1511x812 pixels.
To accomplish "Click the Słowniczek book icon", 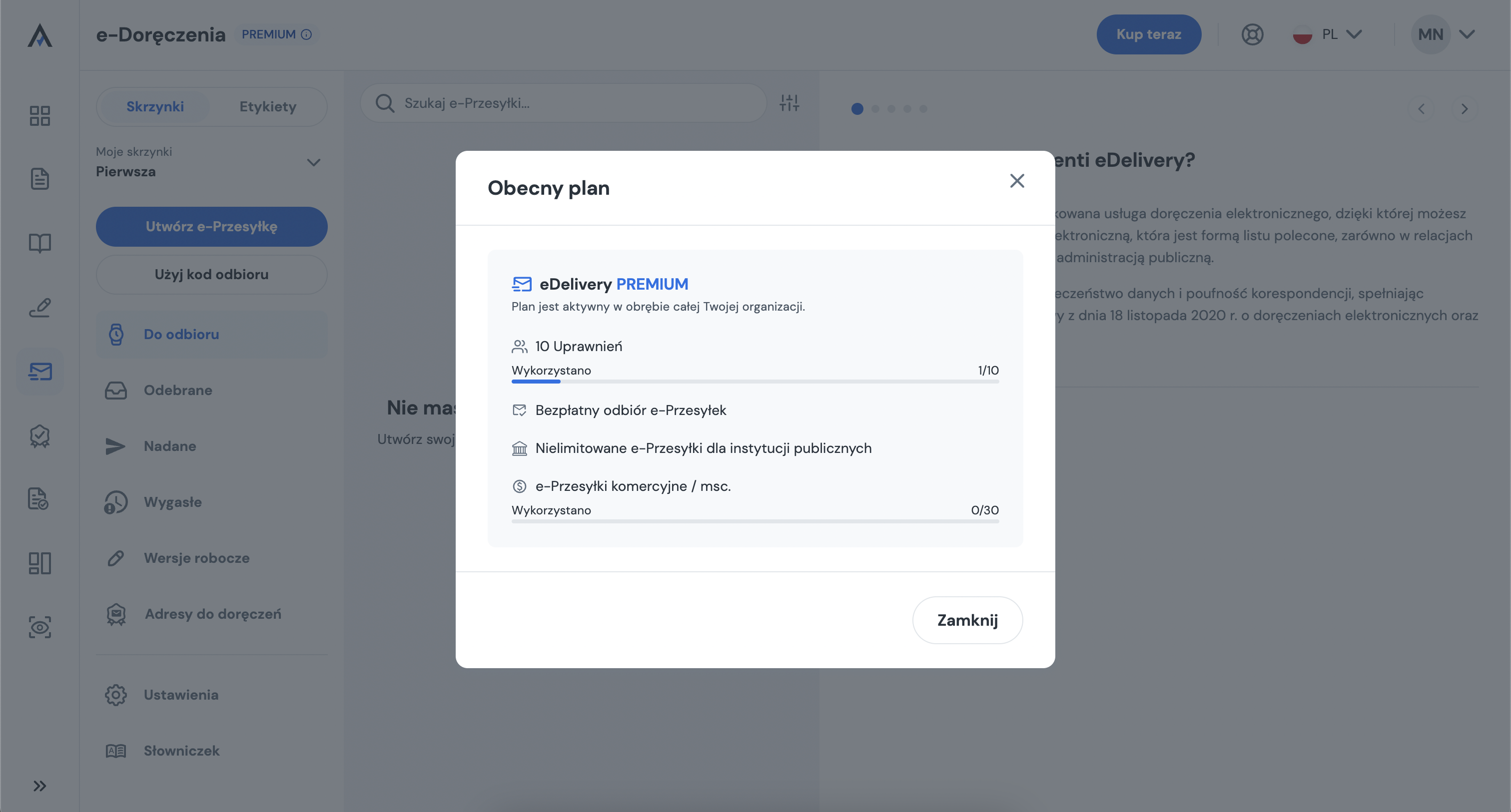I will click(115, 751).
